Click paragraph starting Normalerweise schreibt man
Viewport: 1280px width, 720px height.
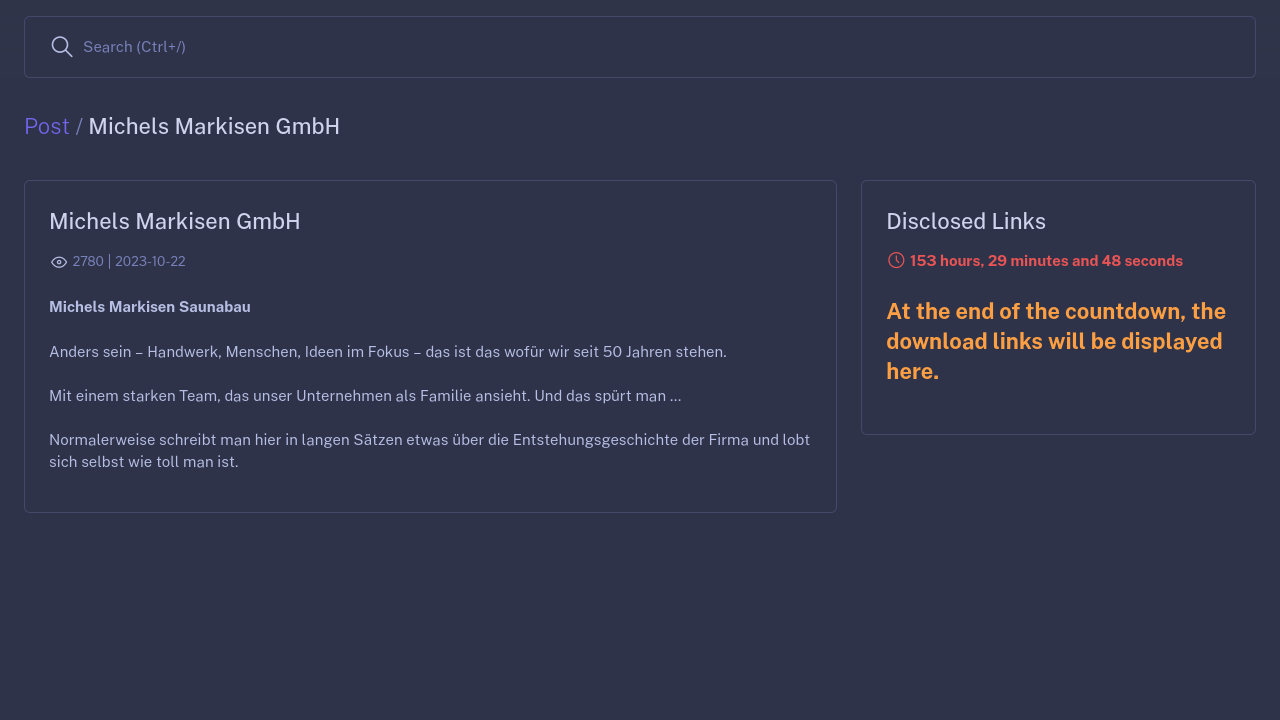click(430, 451)
